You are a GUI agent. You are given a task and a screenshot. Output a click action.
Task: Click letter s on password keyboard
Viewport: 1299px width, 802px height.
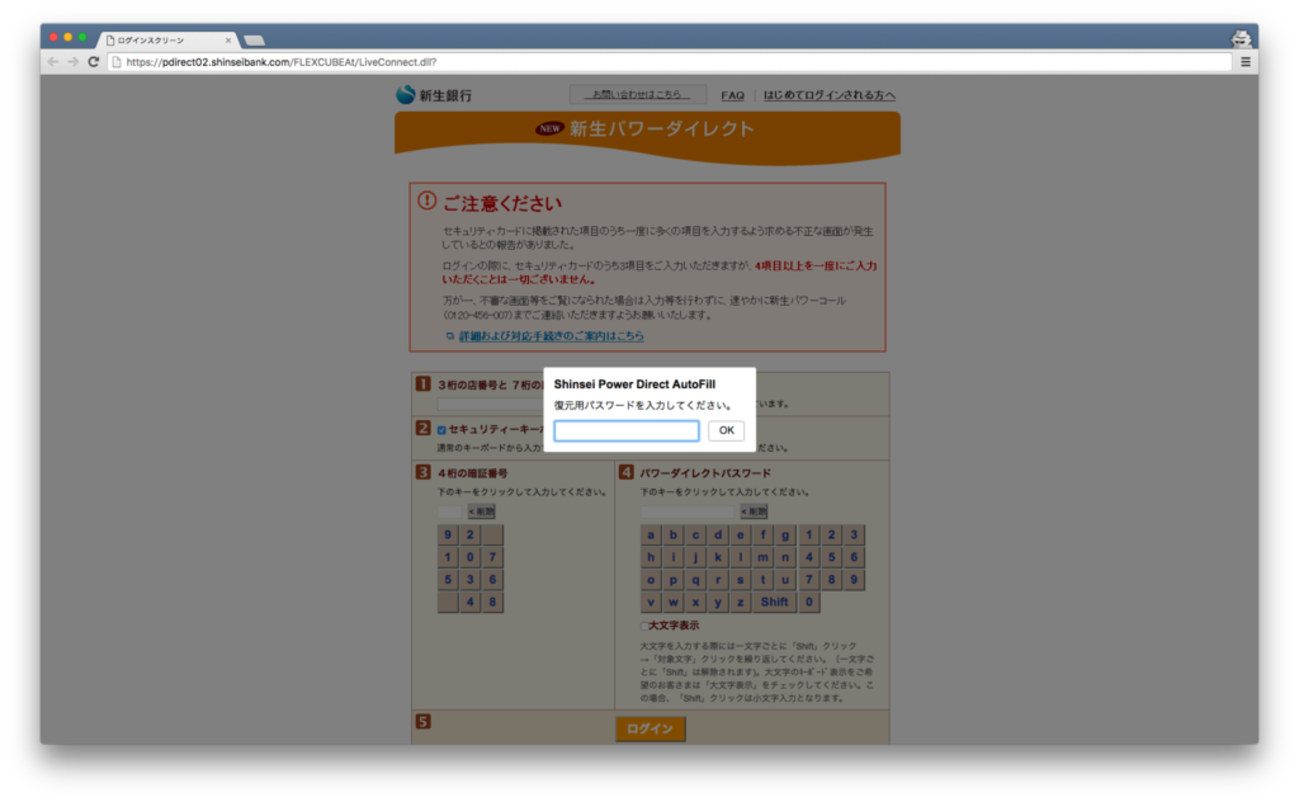(741, 579)
